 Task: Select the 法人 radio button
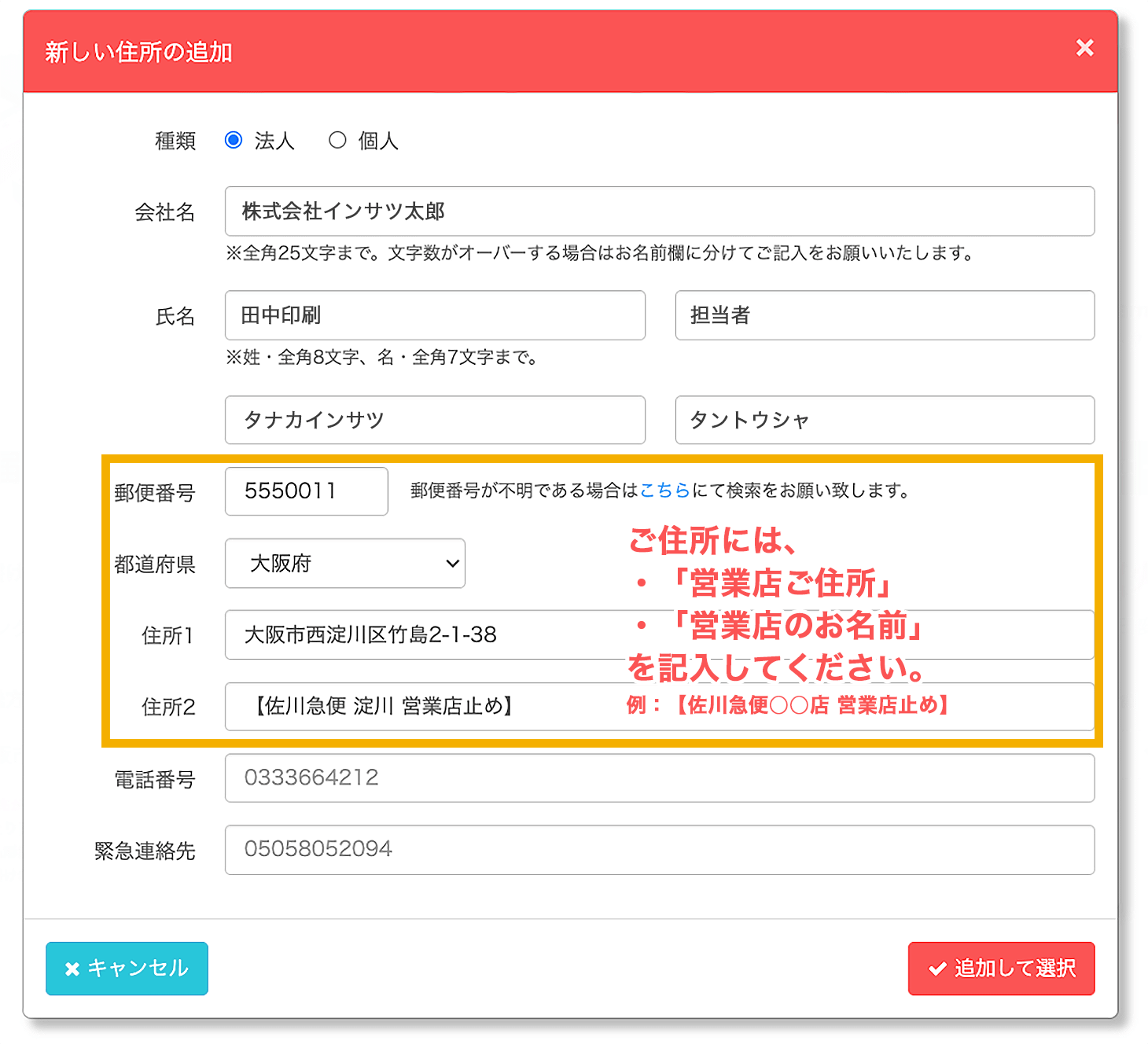[x=234, y=140]
